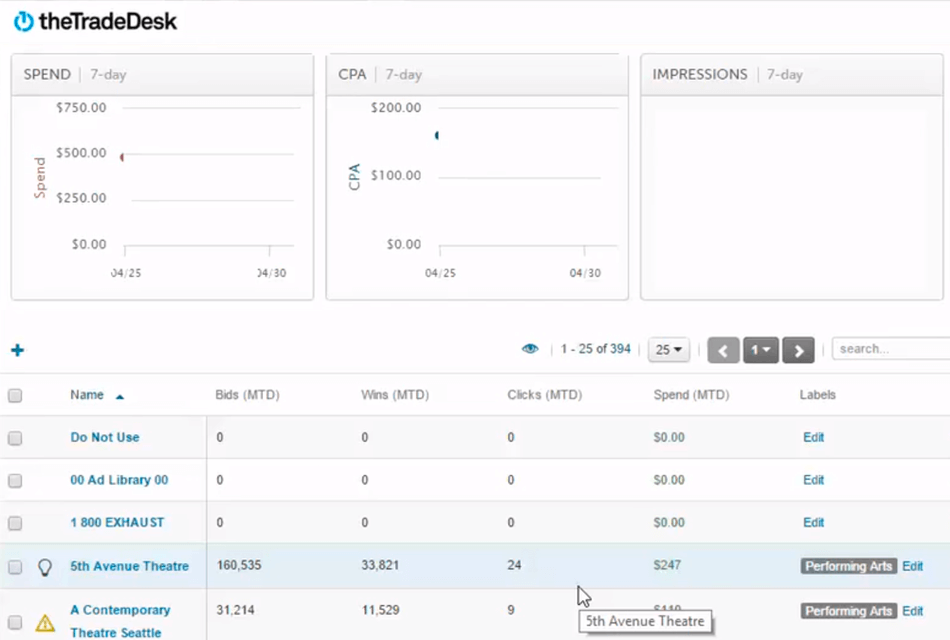Screen dimensions: 950x640
Task: Click theTradeDesk logo icon
Action: coord(24,21)
